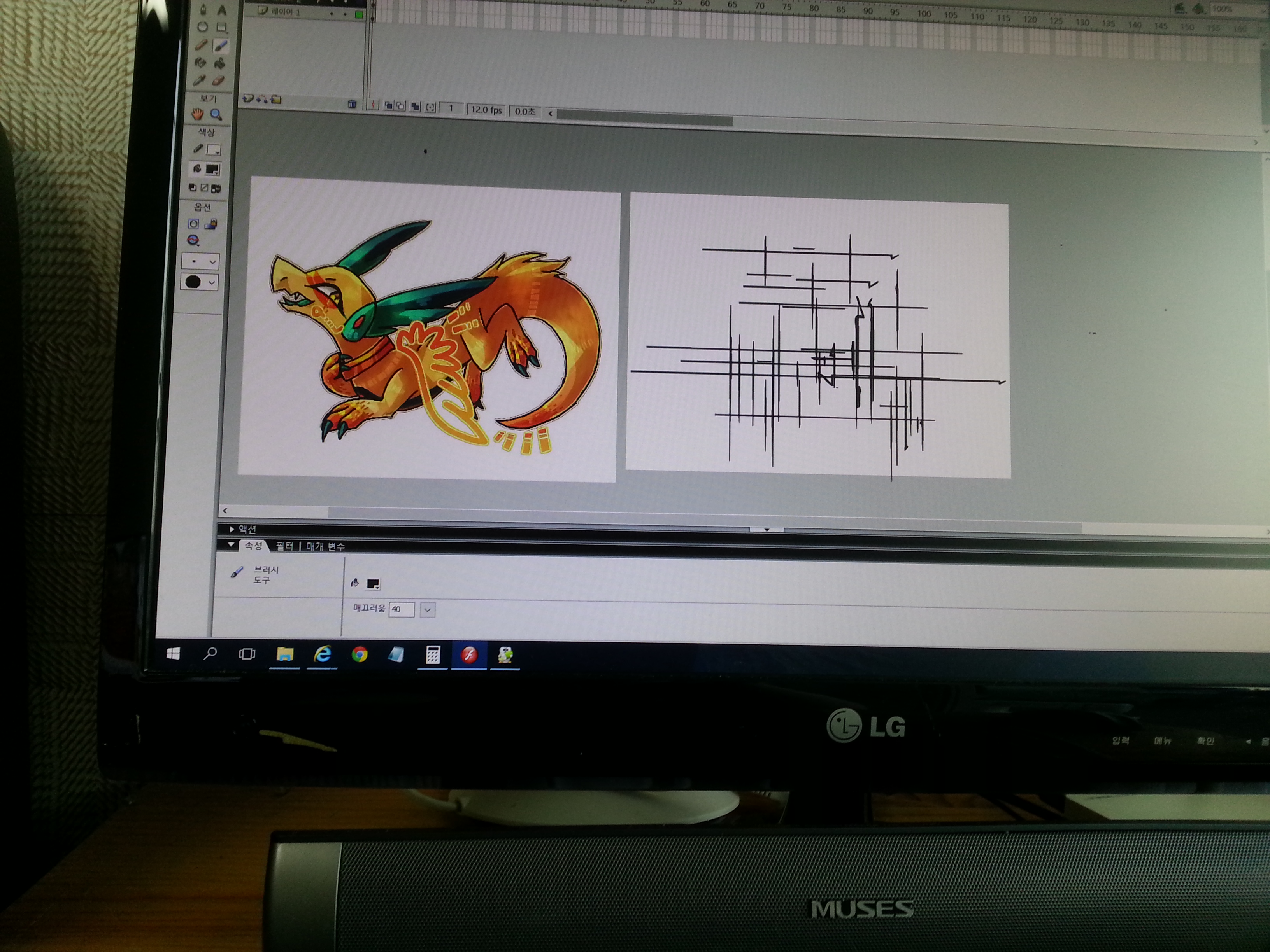Open File Explorer from the taskbar
1270x952 pixels.
coord(285,654)
